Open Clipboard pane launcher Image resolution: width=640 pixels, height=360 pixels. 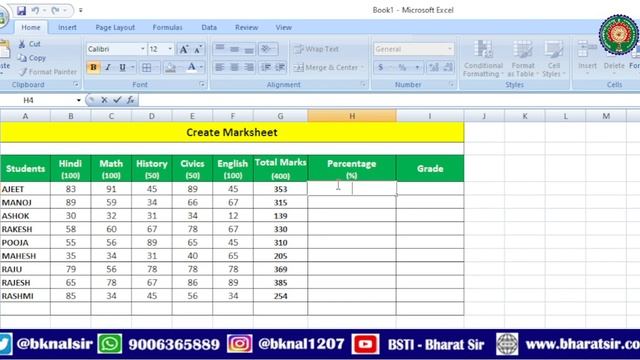(76, 84)
